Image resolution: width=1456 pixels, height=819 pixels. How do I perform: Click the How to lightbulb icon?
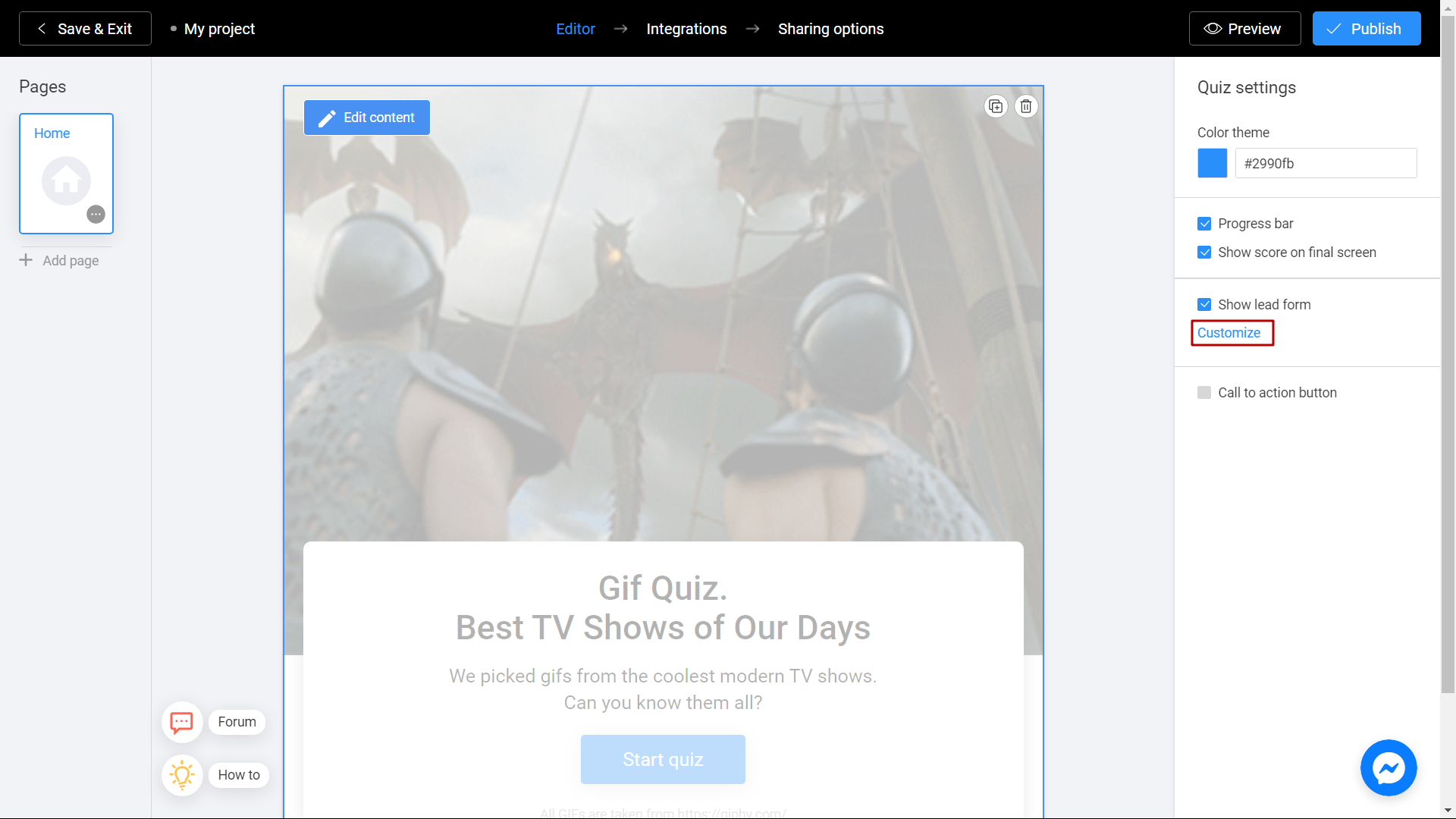coord(182,774)
